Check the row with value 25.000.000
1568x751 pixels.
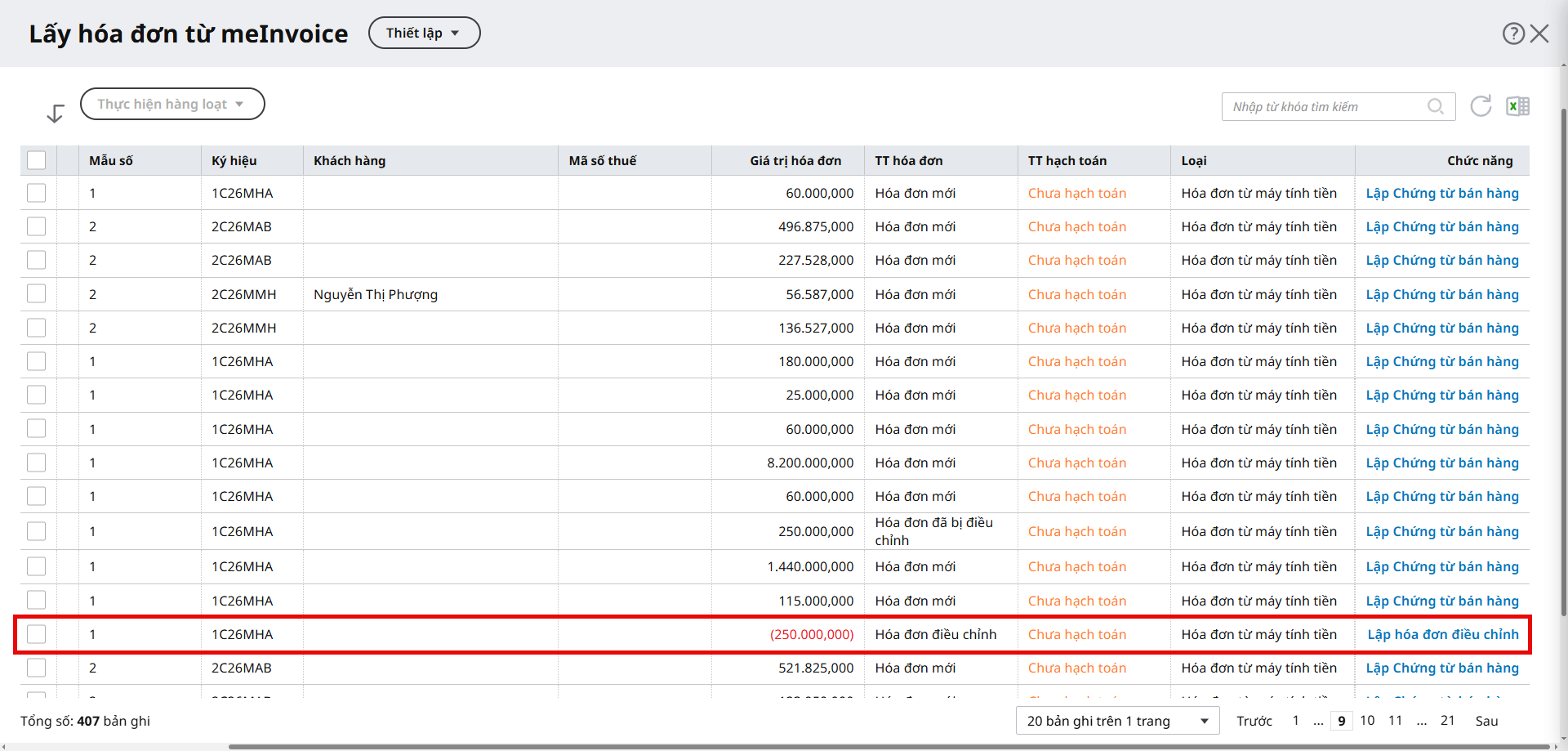37,395
